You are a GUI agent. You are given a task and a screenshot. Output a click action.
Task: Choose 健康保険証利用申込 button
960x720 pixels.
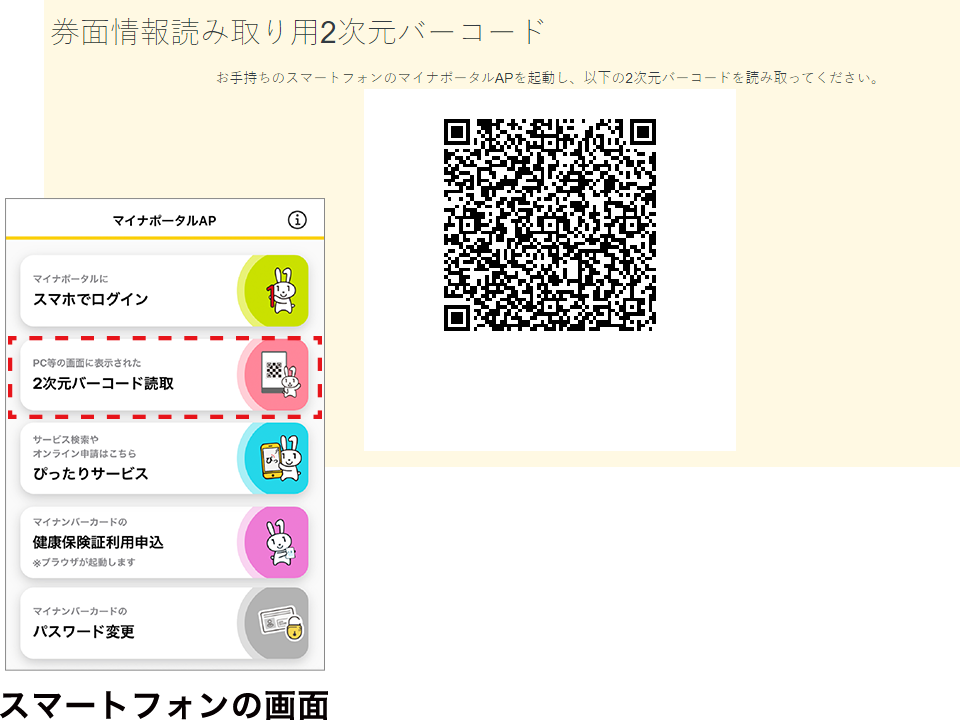tap(164, 542)
